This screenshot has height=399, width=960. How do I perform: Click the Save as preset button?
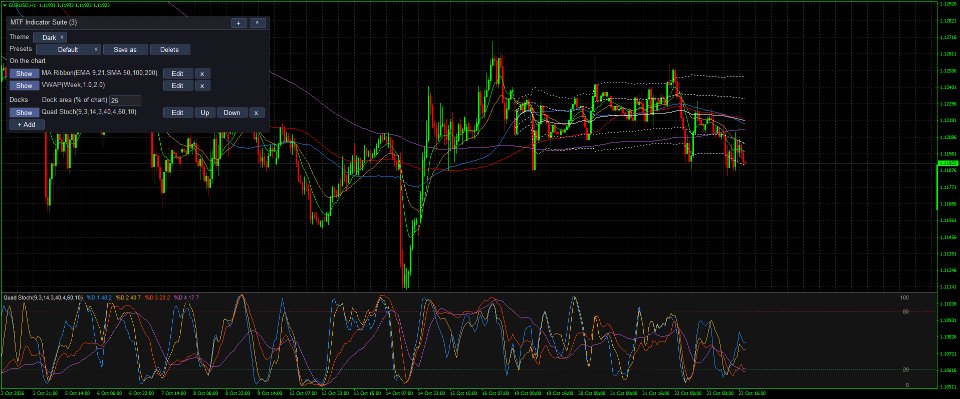click(126, 50)
